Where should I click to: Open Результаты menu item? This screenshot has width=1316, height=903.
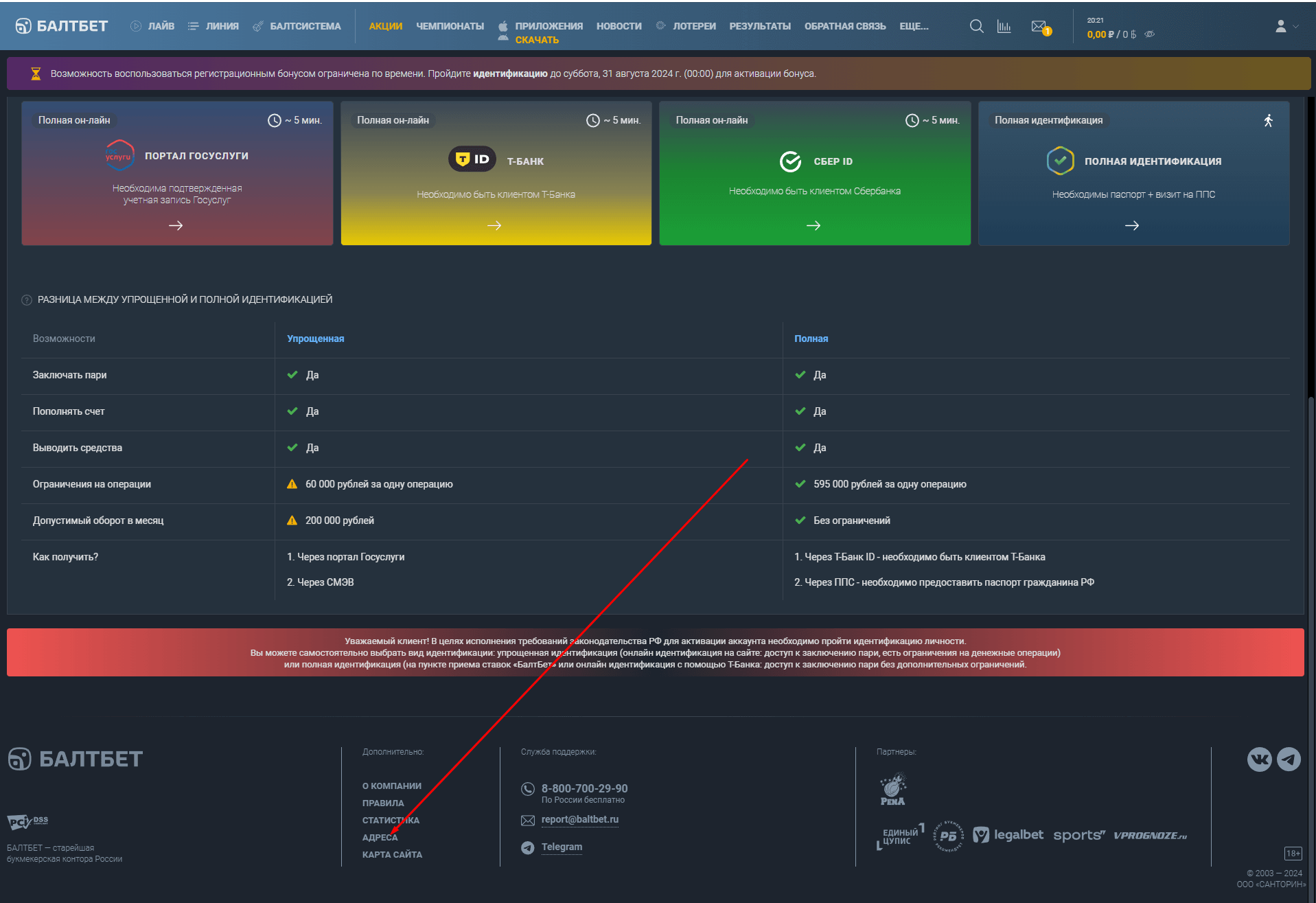tap(760, 26)
